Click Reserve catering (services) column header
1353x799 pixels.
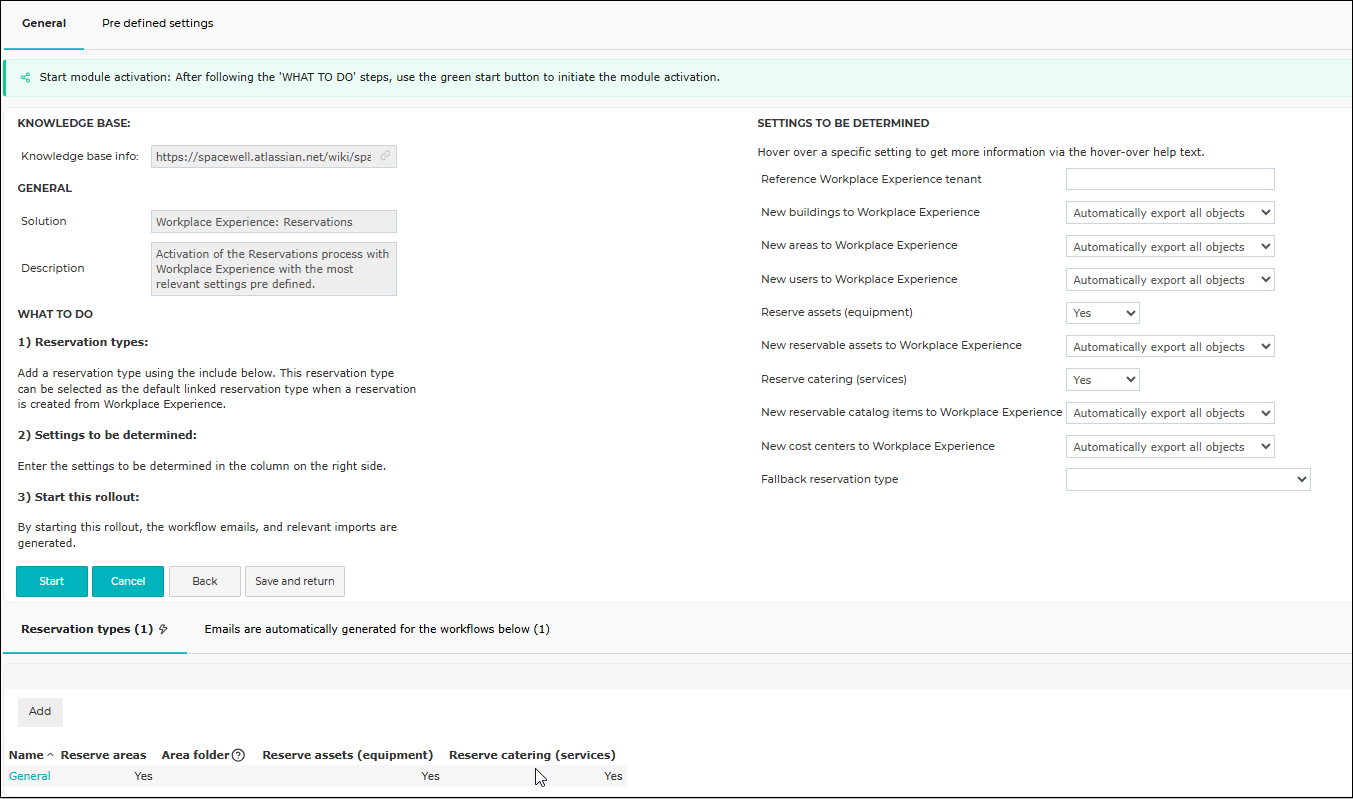tap(532, 755)
